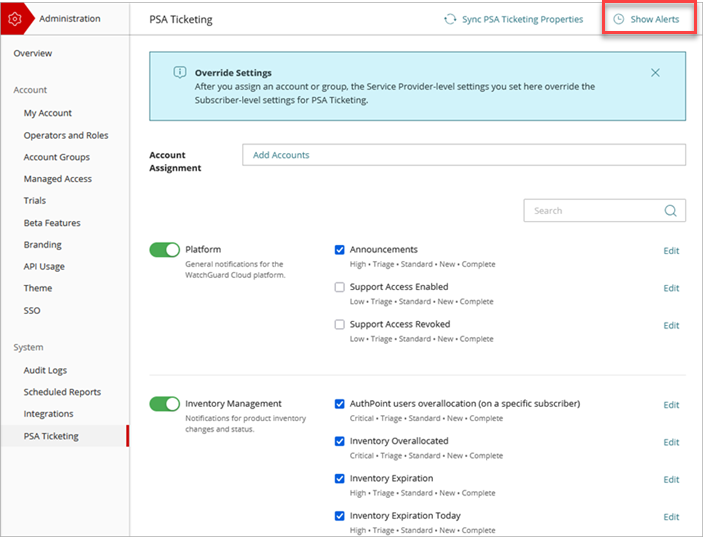Edit the Inventory Expiration notification

coord(671,480)
